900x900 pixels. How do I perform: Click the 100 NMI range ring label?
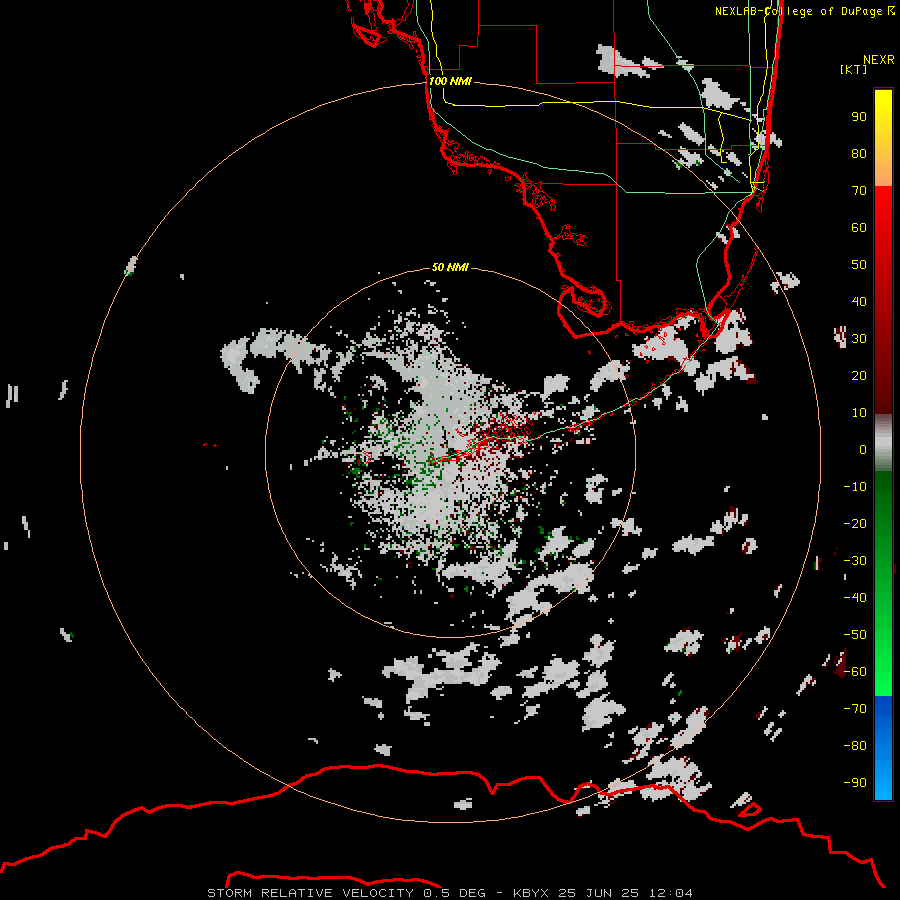450,81
